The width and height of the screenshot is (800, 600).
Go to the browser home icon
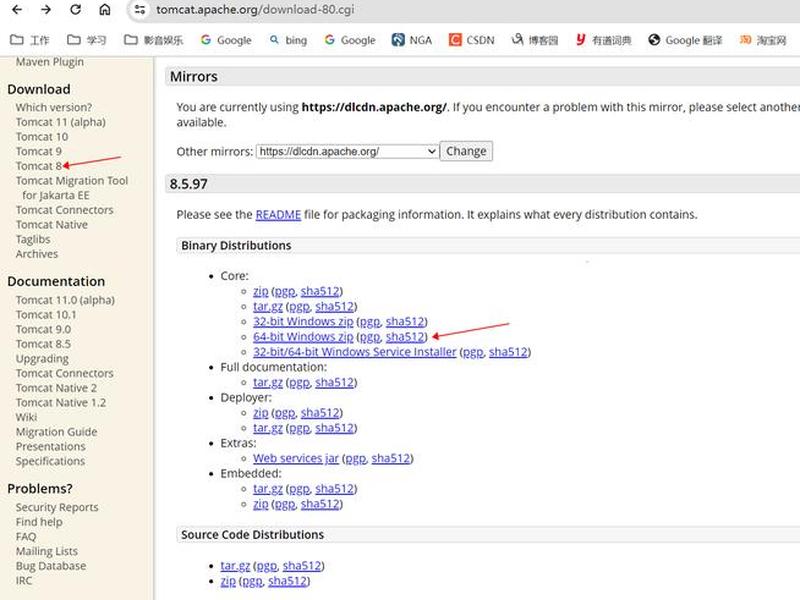(x=105, y=9)
